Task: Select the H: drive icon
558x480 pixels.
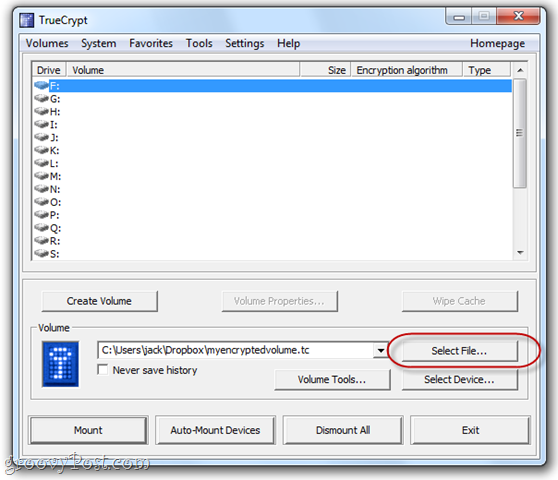Action: [x=41, y=111]
